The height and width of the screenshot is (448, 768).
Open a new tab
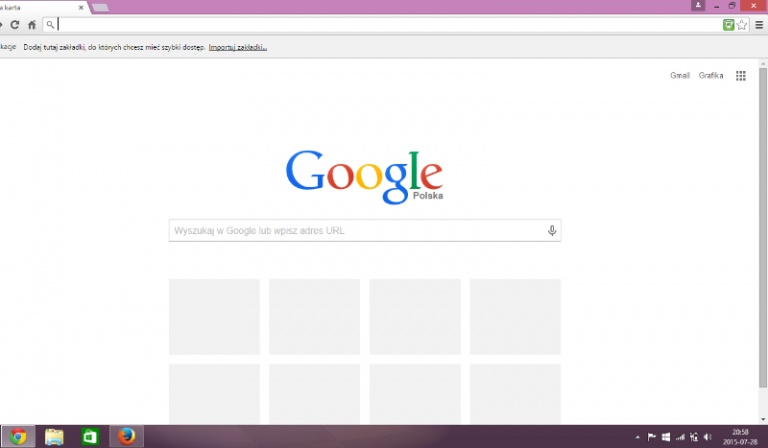tap(100, 7)
